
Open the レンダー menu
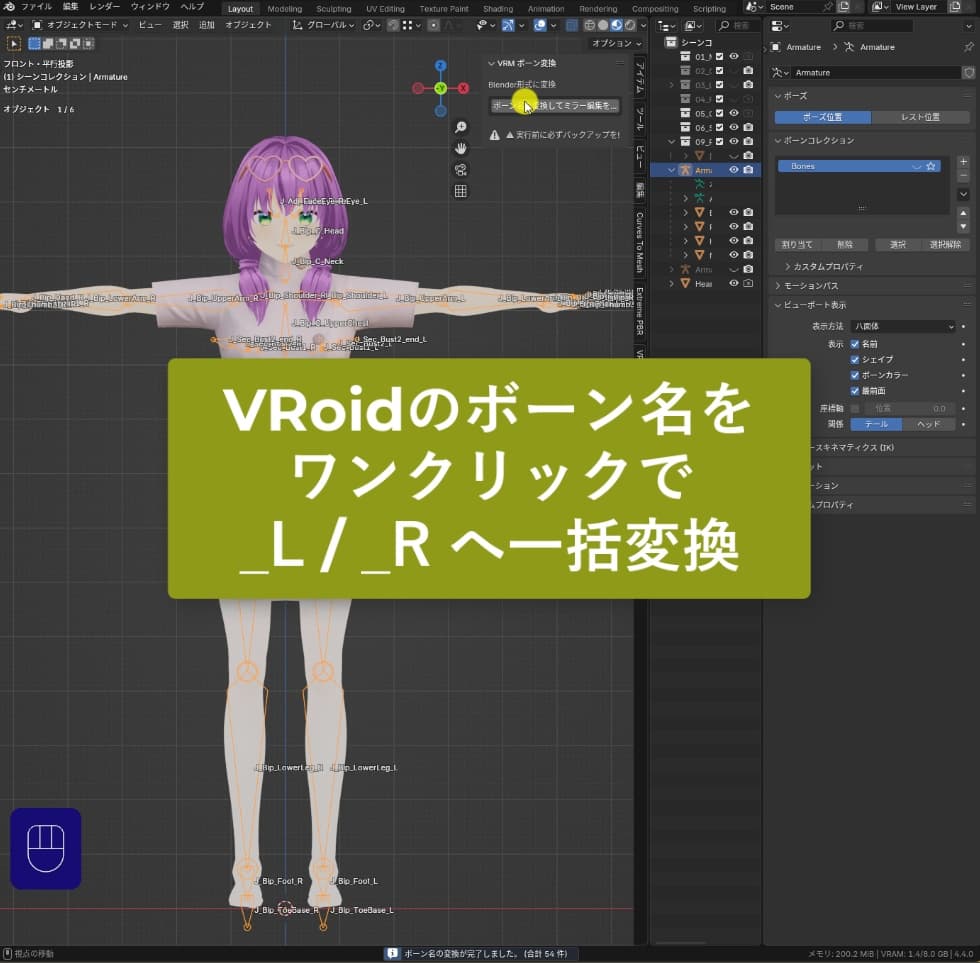104,7
